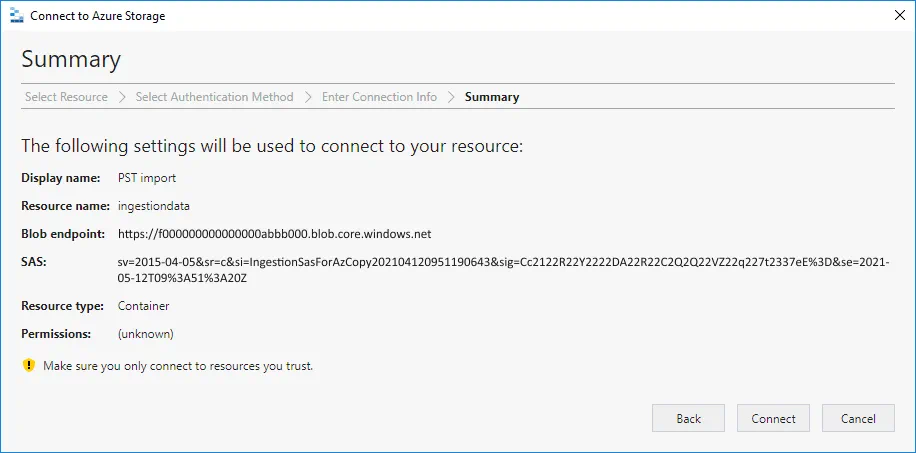Screen dimensions: 916x453
Task: Click the yellow warning shield icon
Action: click(x=29, y=366)
